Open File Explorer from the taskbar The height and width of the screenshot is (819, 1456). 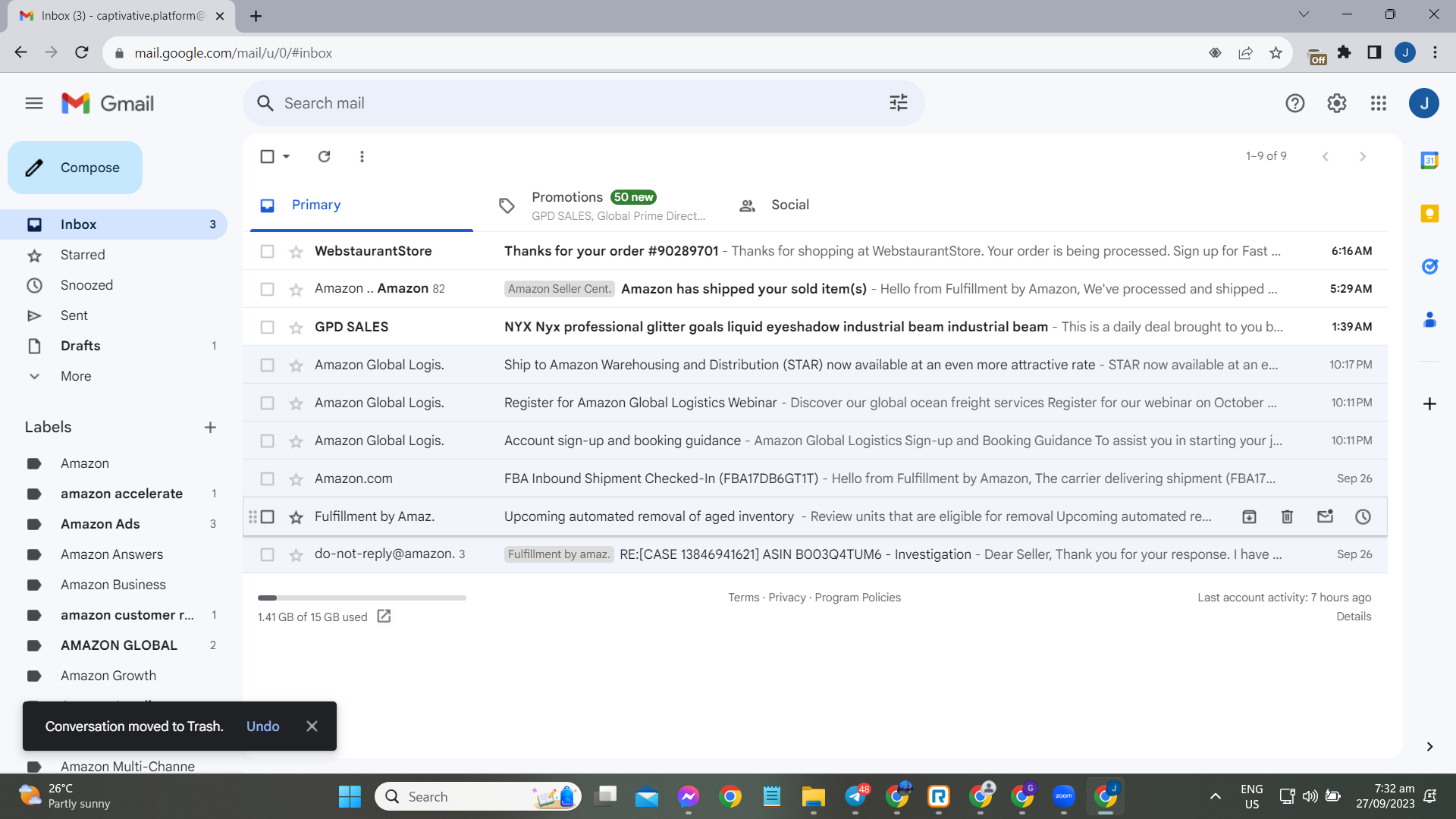pos(814,796)
